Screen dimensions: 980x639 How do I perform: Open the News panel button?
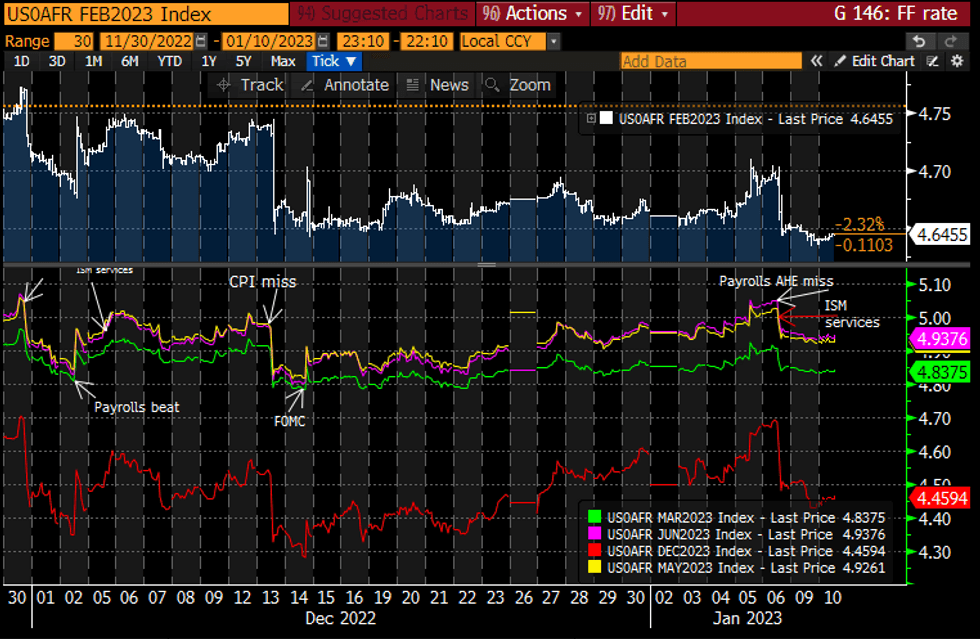(412, 85)
